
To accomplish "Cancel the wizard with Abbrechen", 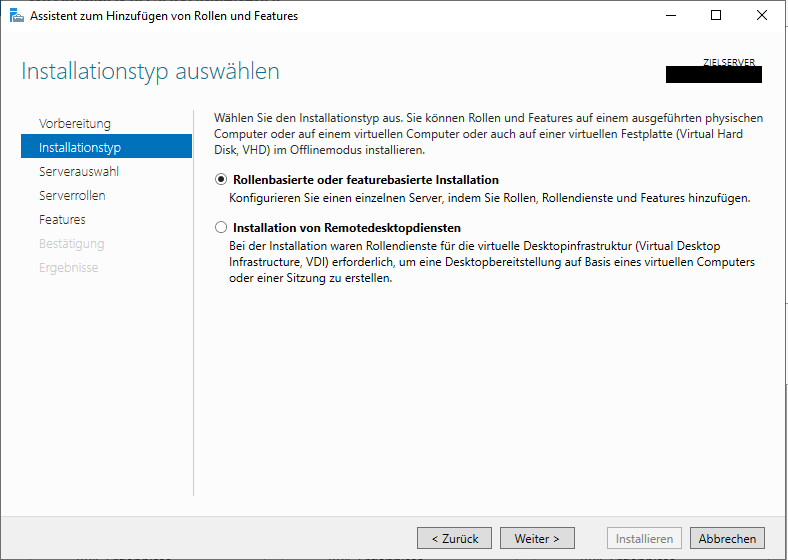I will (727, 538).
